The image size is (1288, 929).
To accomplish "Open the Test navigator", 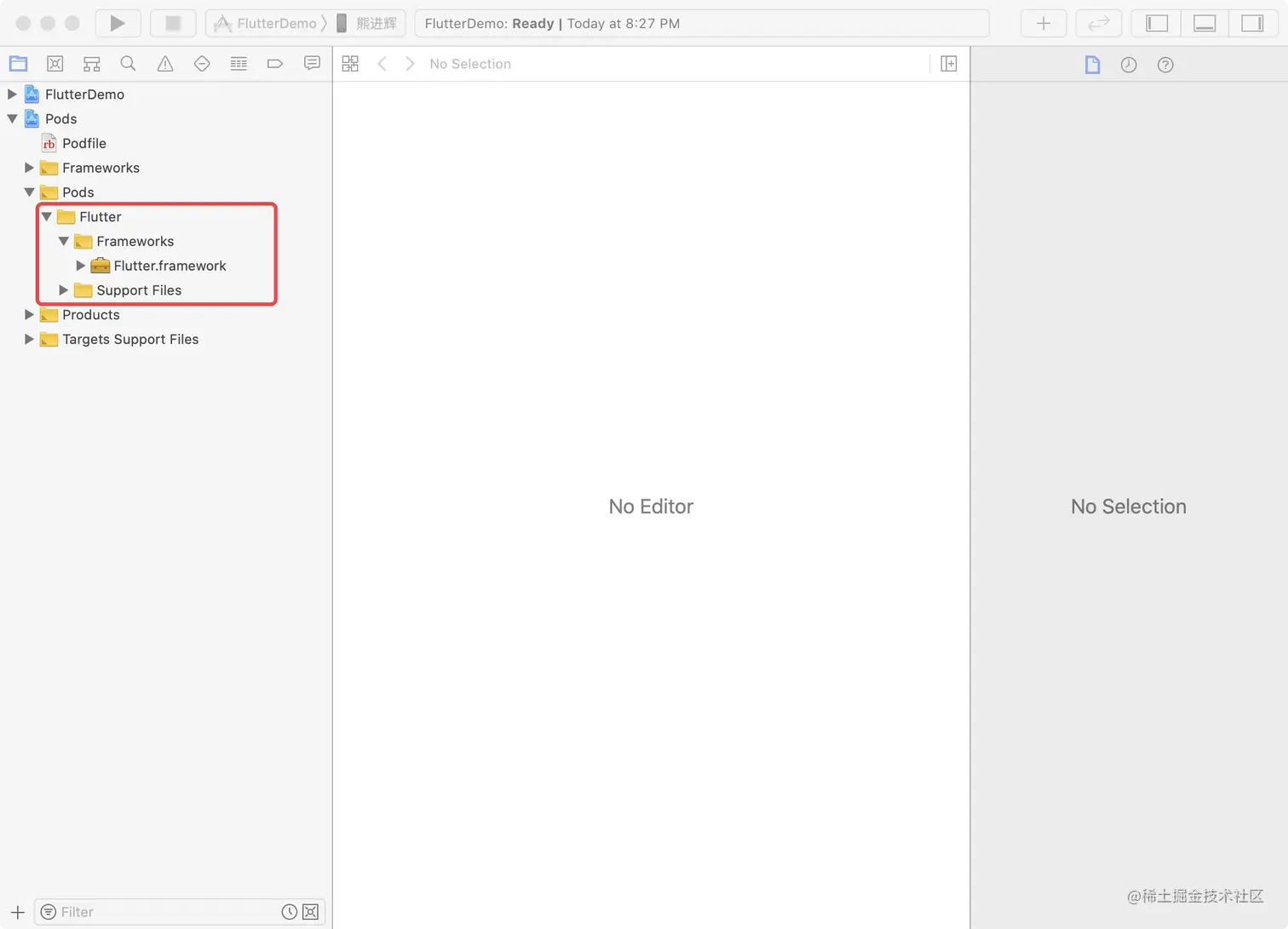I will (x=202, y=64).
